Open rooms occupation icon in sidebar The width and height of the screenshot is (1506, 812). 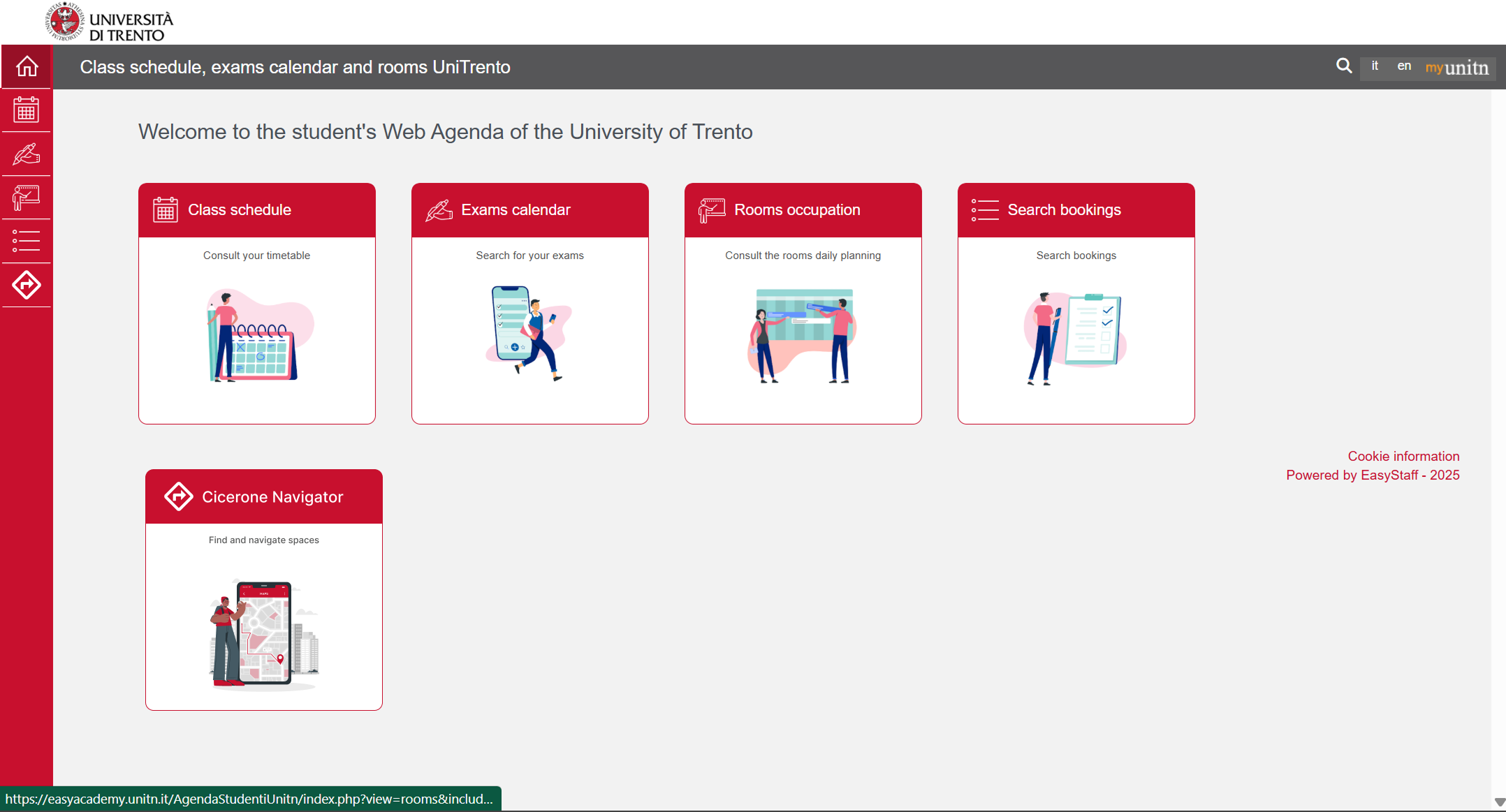[27, 198]
